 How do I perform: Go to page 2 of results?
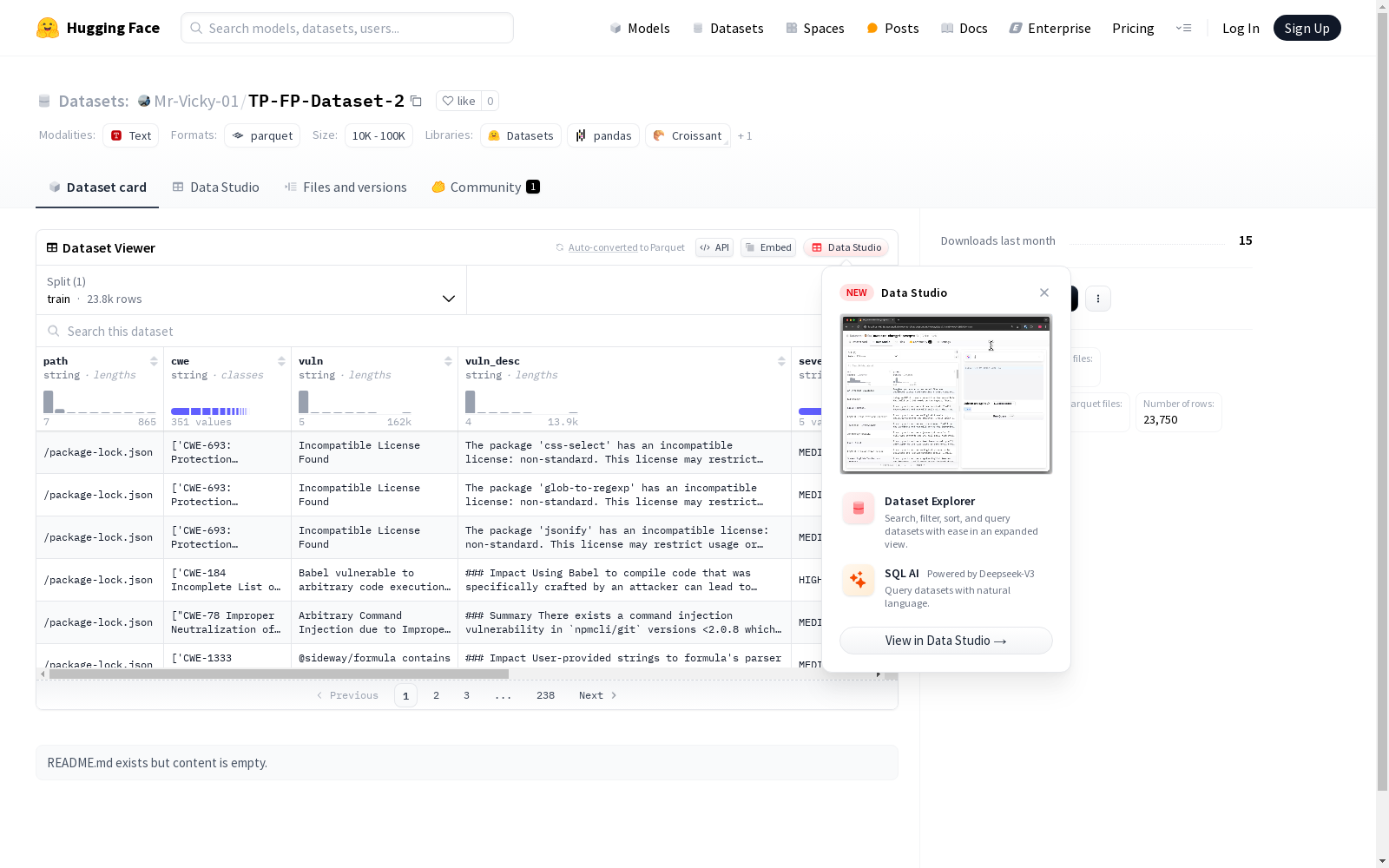(436, 695)
